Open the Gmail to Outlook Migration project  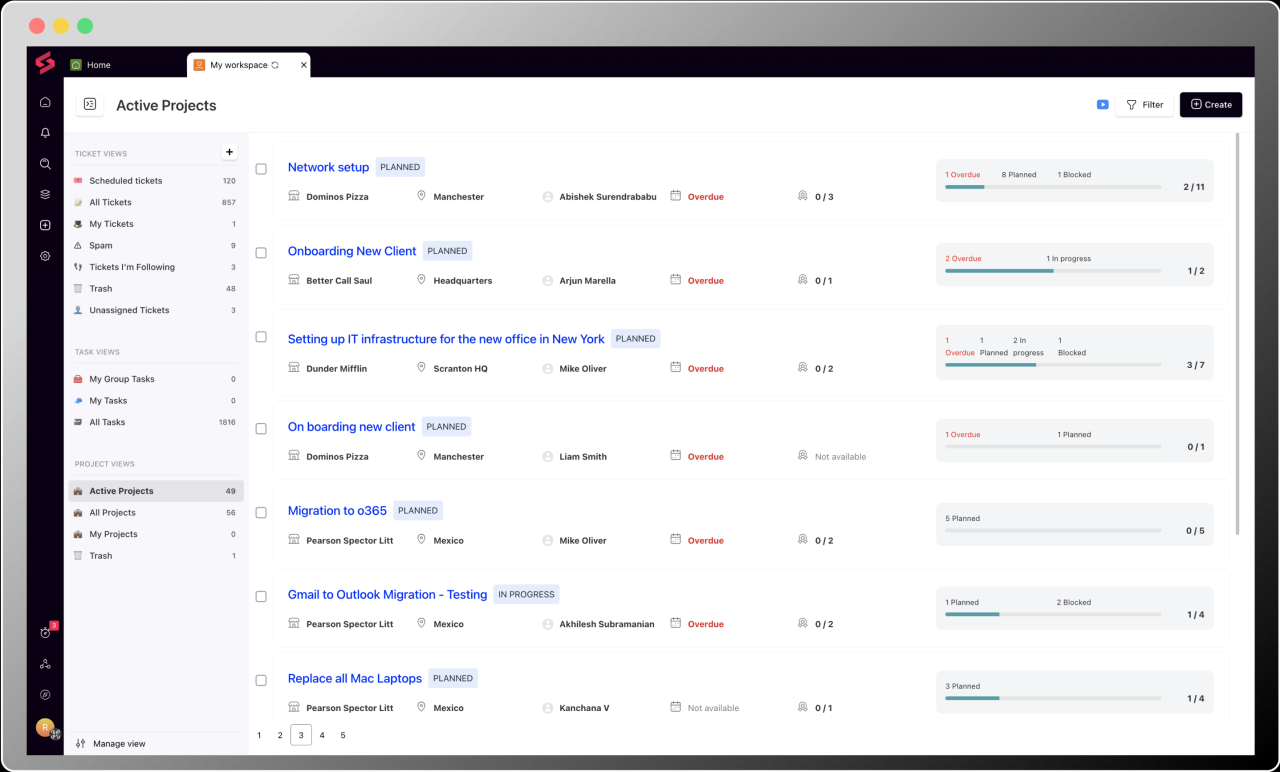[x=387, y=594]
